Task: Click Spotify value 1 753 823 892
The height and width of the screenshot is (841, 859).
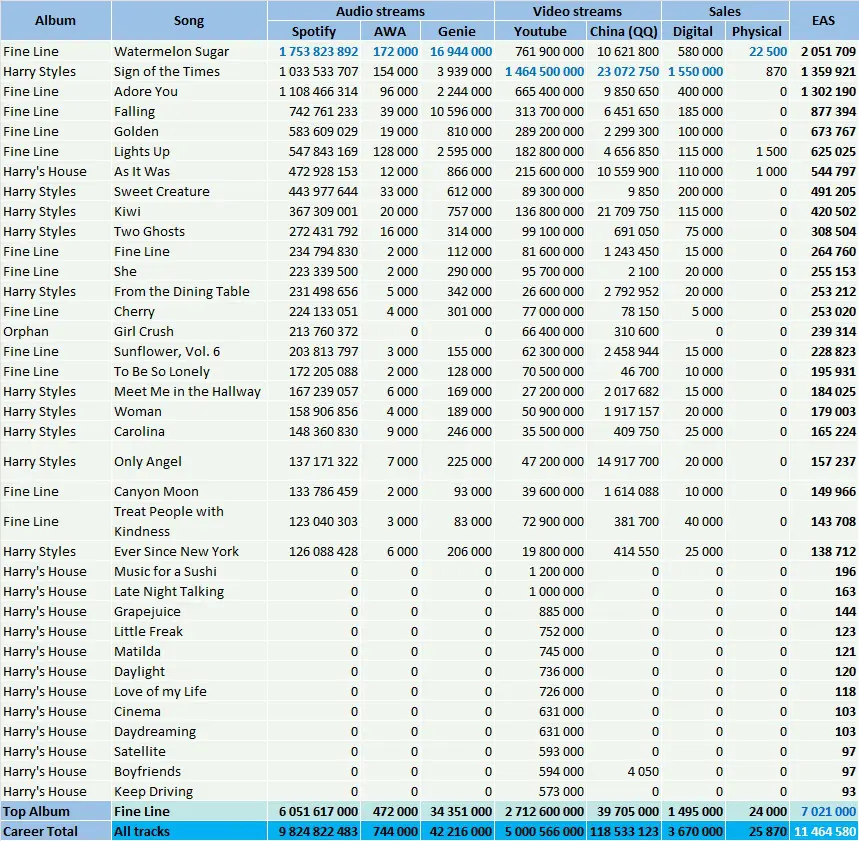Action: tap(318, 52)
